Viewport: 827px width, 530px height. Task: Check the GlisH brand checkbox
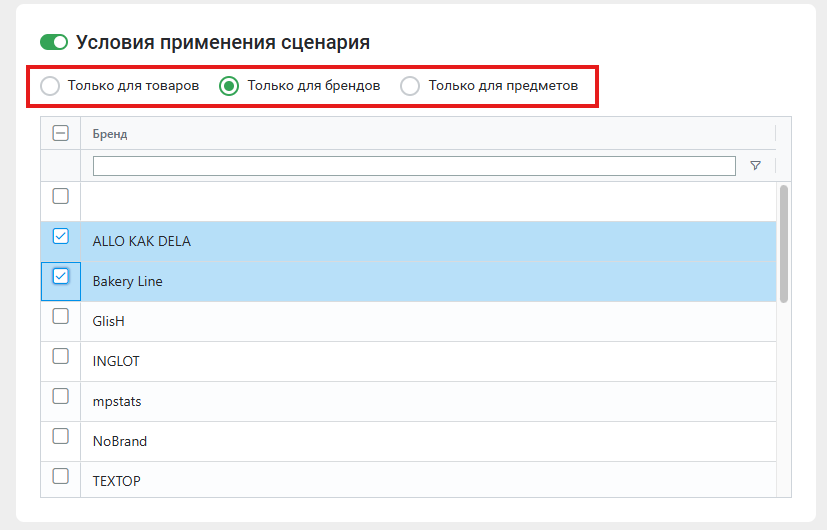[60, 316]
